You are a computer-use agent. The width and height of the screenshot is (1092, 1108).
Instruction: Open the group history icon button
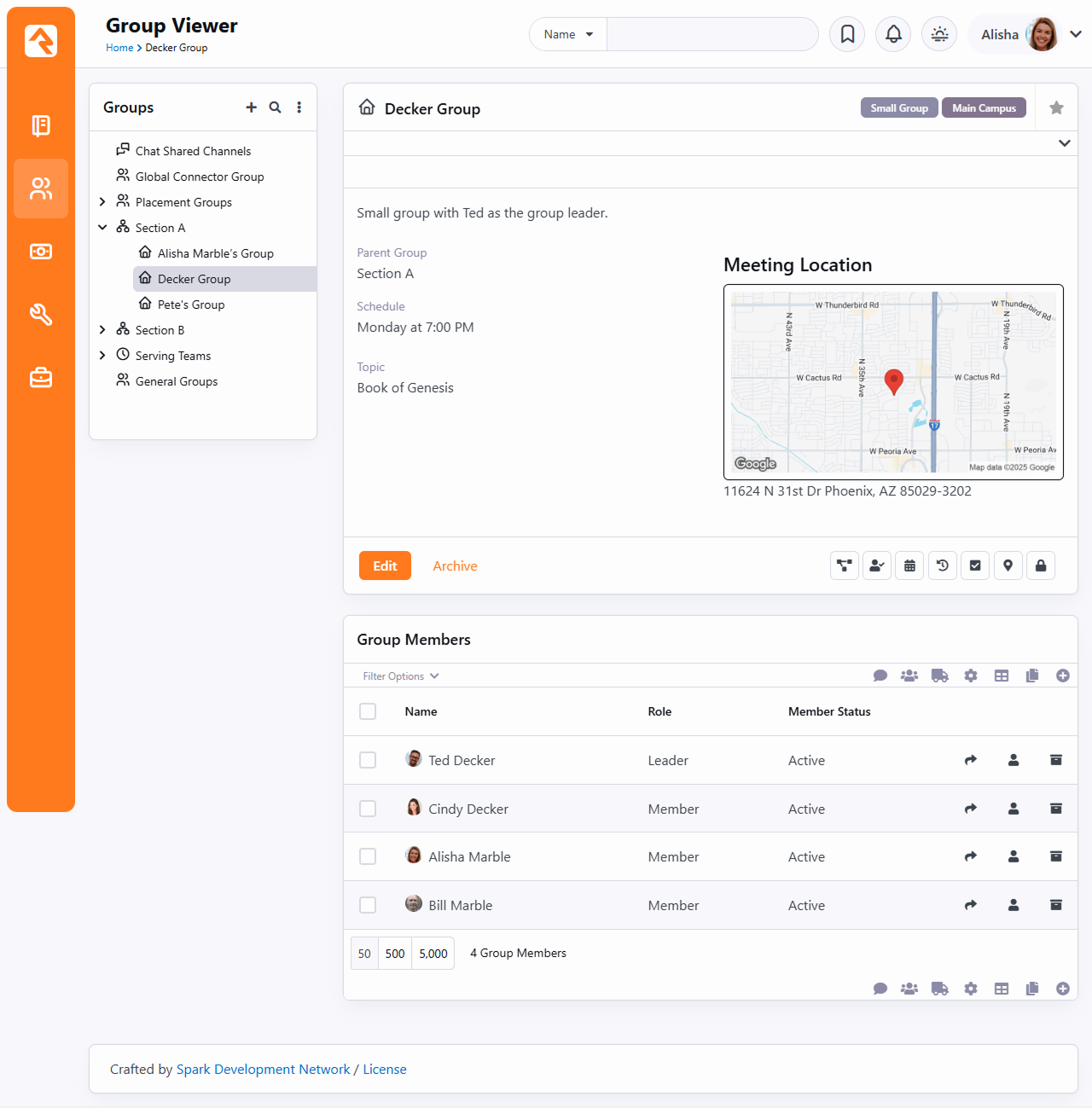coord(943,566)
